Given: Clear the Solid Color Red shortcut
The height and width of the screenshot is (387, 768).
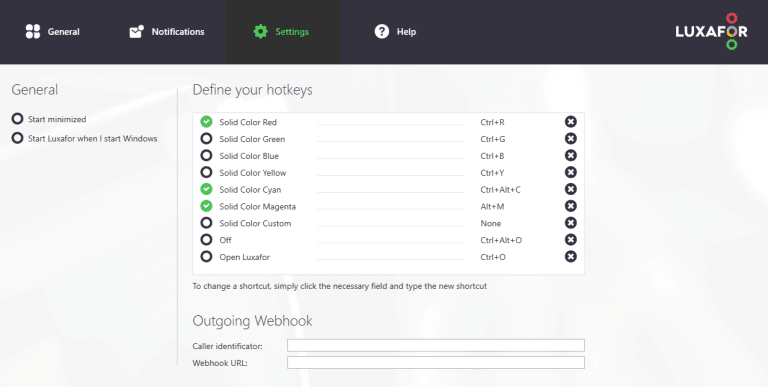Looking at the screenshot, I should coord(571,121).
